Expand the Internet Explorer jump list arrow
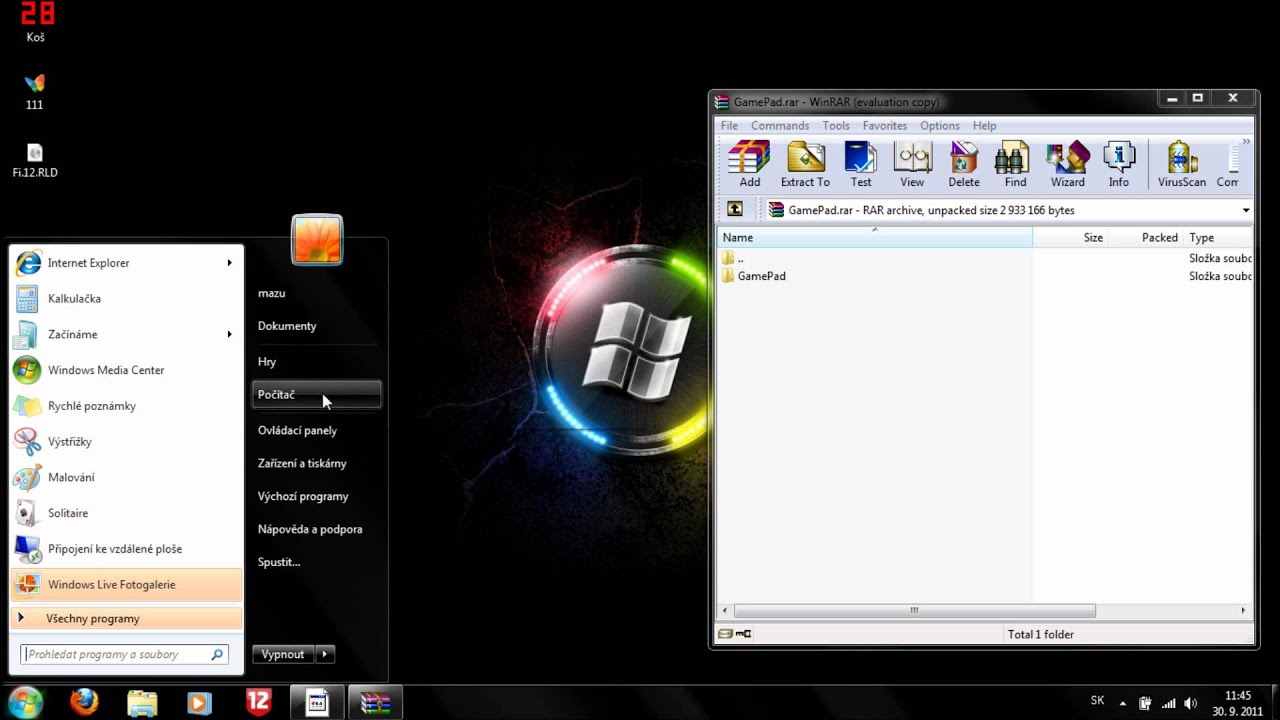The height and width of the screenshot is (720, 1280). (229, 263)
